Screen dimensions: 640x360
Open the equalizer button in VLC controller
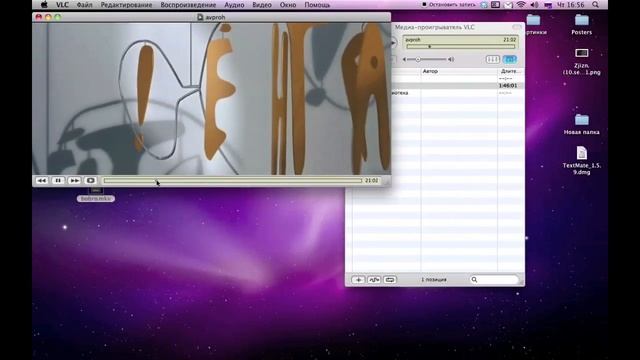click(493, 60)
